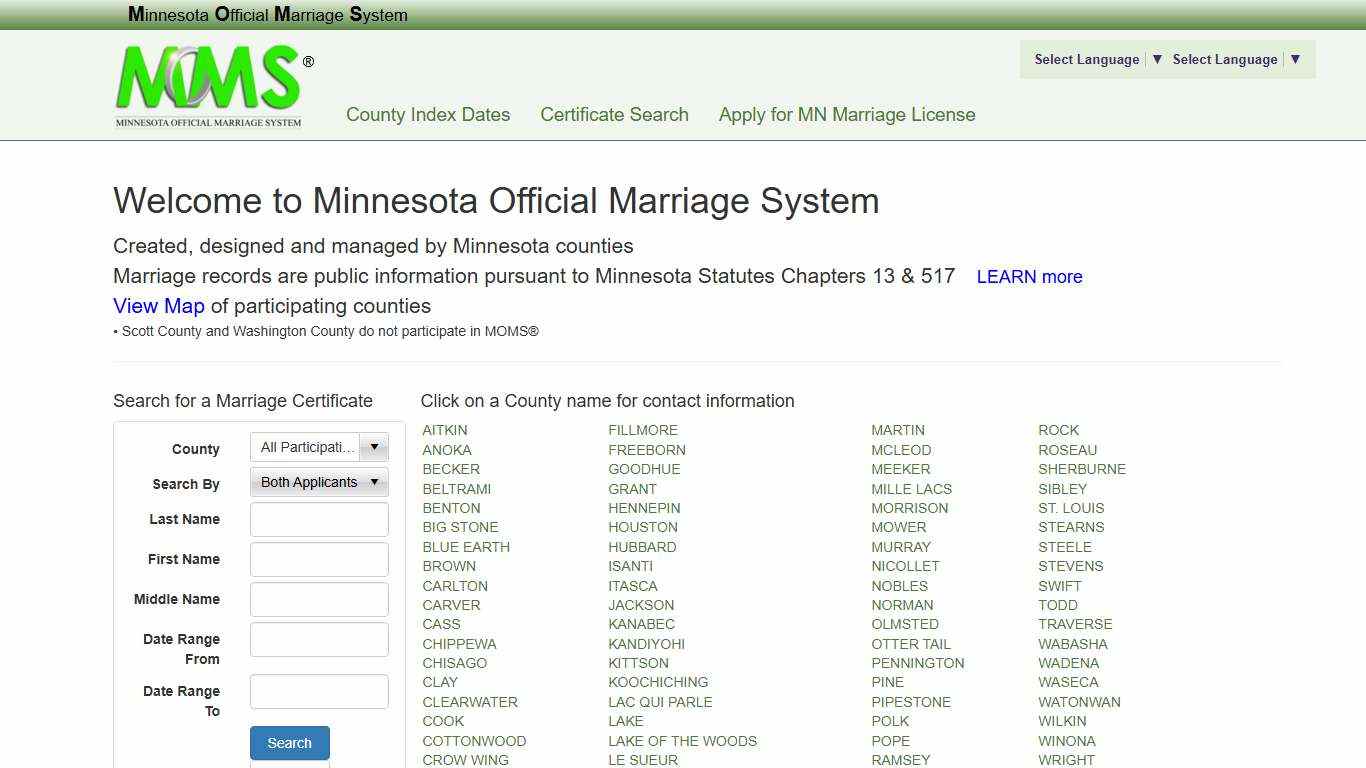Expand the first Select Language dropdown
Screen dimensions: 1366x768
[x=1094, y=59]
